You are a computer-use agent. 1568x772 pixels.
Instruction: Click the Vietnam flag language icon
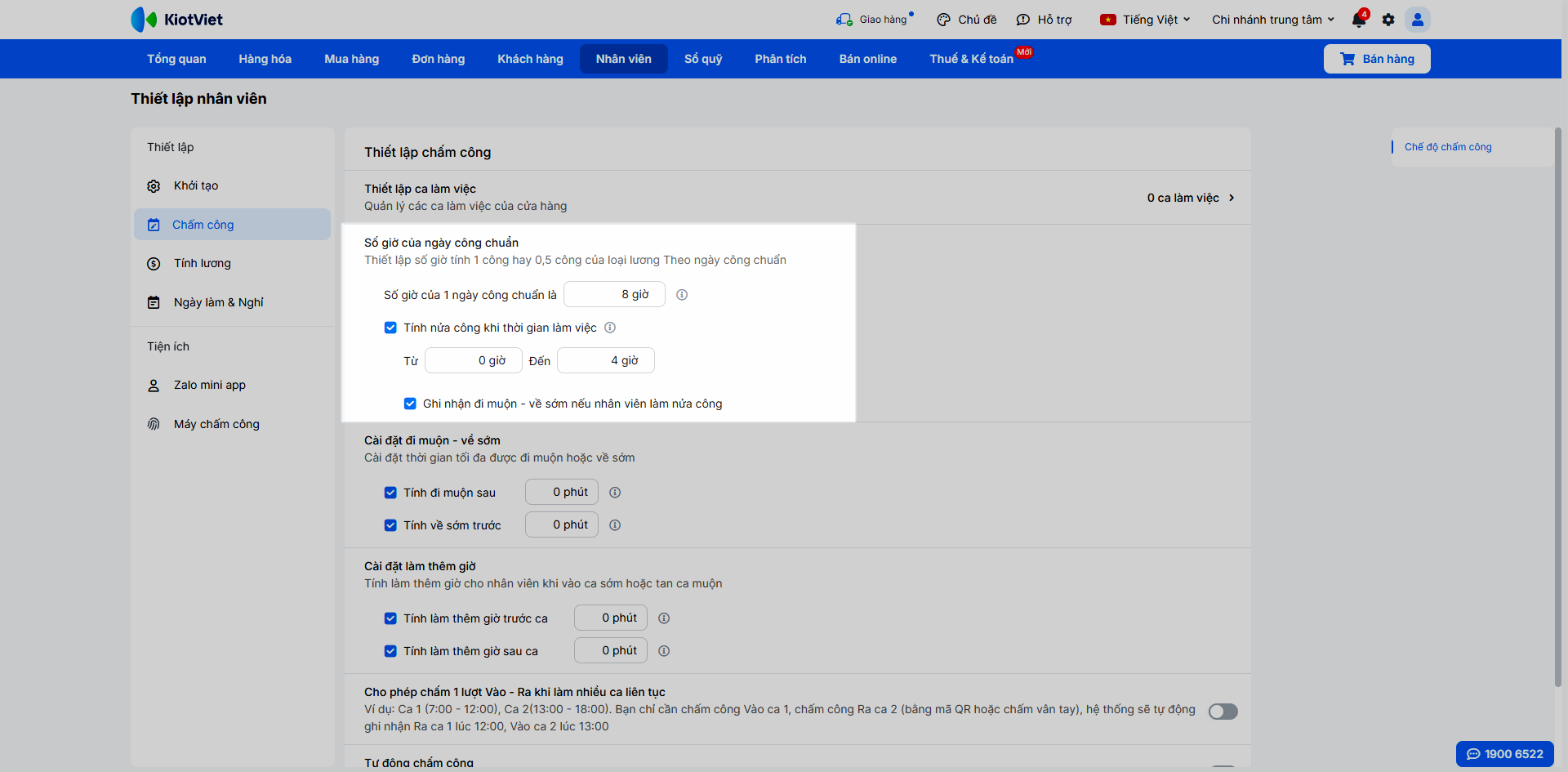(1108, 20)
